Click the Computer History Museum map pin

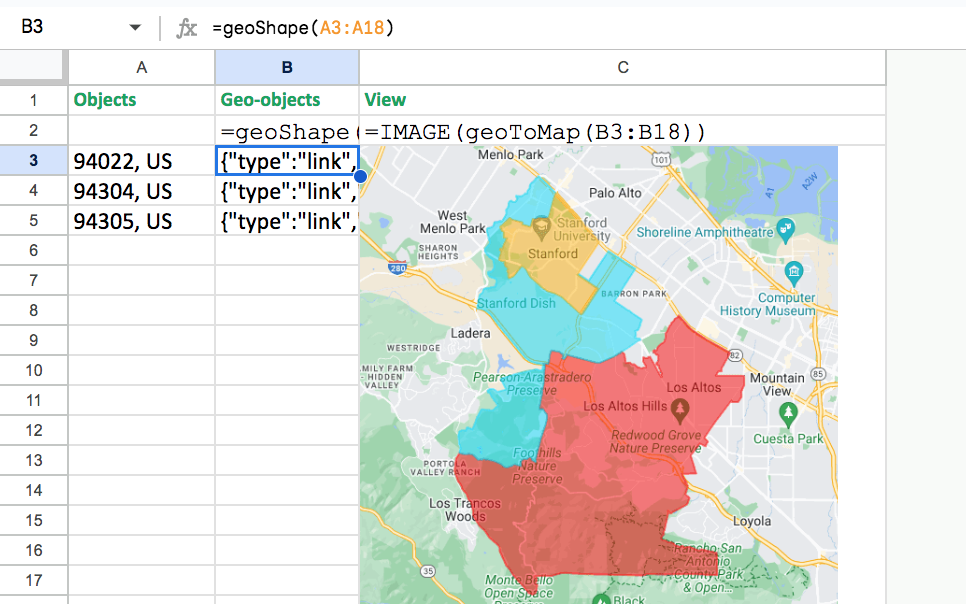point(794,270)
